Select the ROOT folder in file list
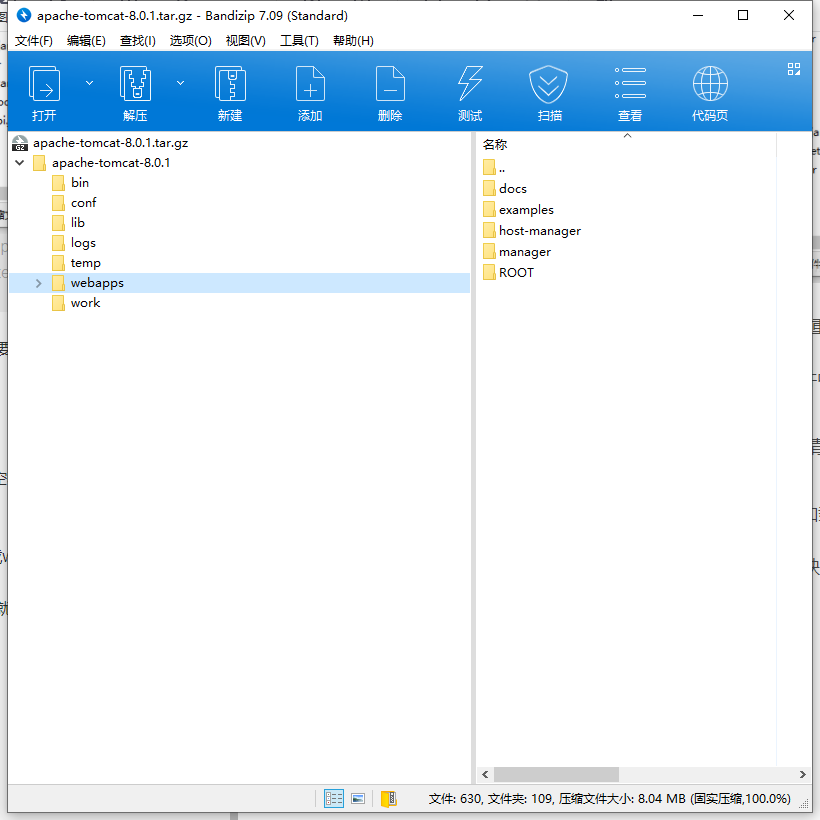820x820 pixels. (x=516, y=272)
